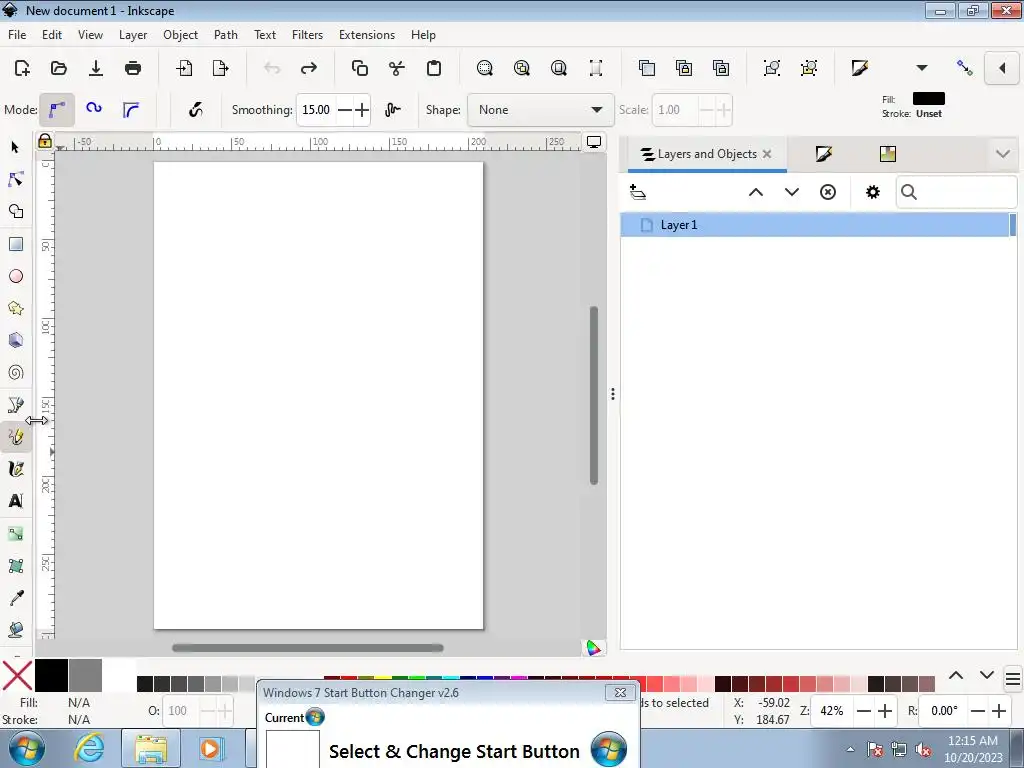Zoom to fit selection icon
The width and height of the screenshot is (1024, 768).
coord(485,68)
